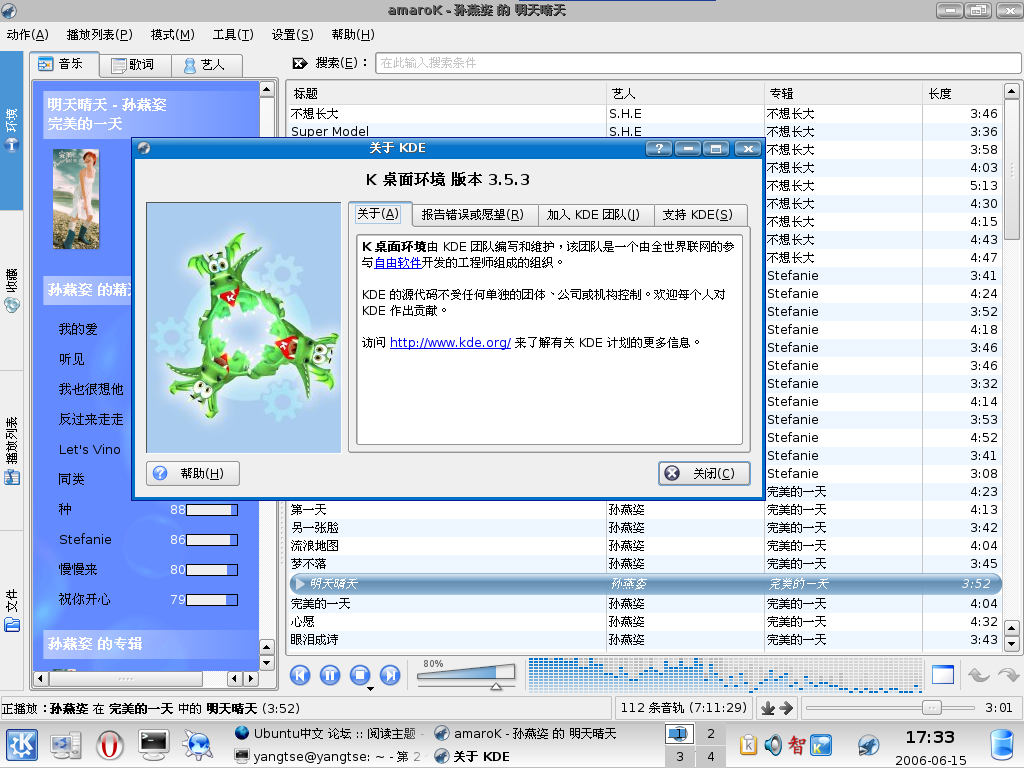The image size is (1024, 768).
Task: Open the 帮助(H) menu in amaroK
Action: (353, 35)
